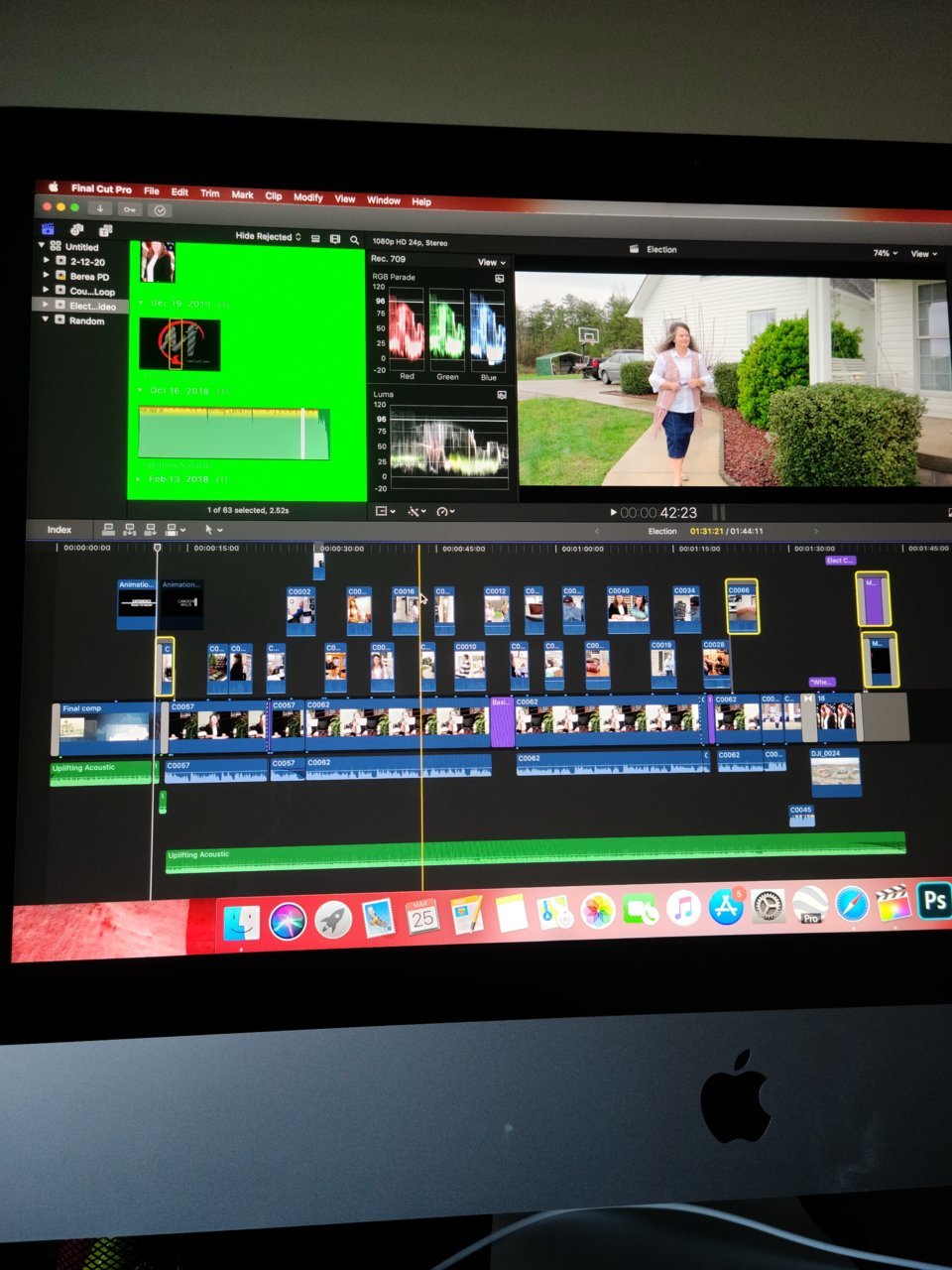The height and width of the screenshot is (1270, 952).
Task: Open the Trim menu
Action: (210, 193)
